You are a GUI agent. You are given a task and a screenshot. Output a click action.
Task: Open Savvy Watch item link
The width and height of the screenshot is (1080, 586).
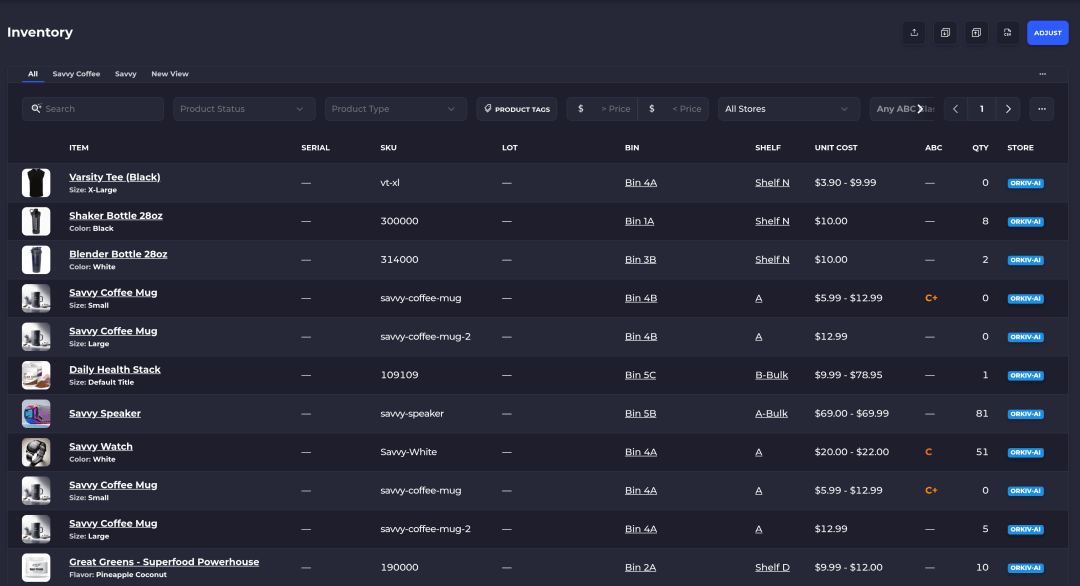point(101,446)
